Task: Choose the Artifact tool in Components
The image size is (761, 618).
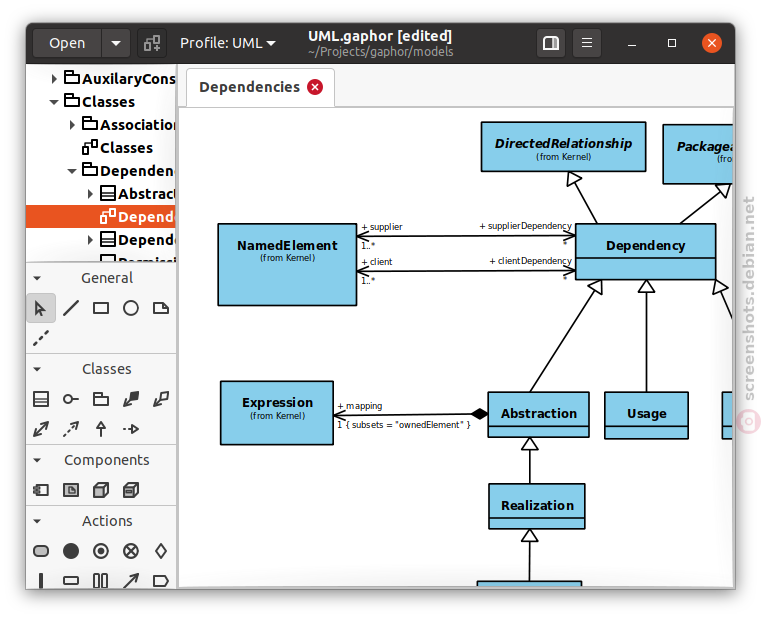Action: point(71,490)
